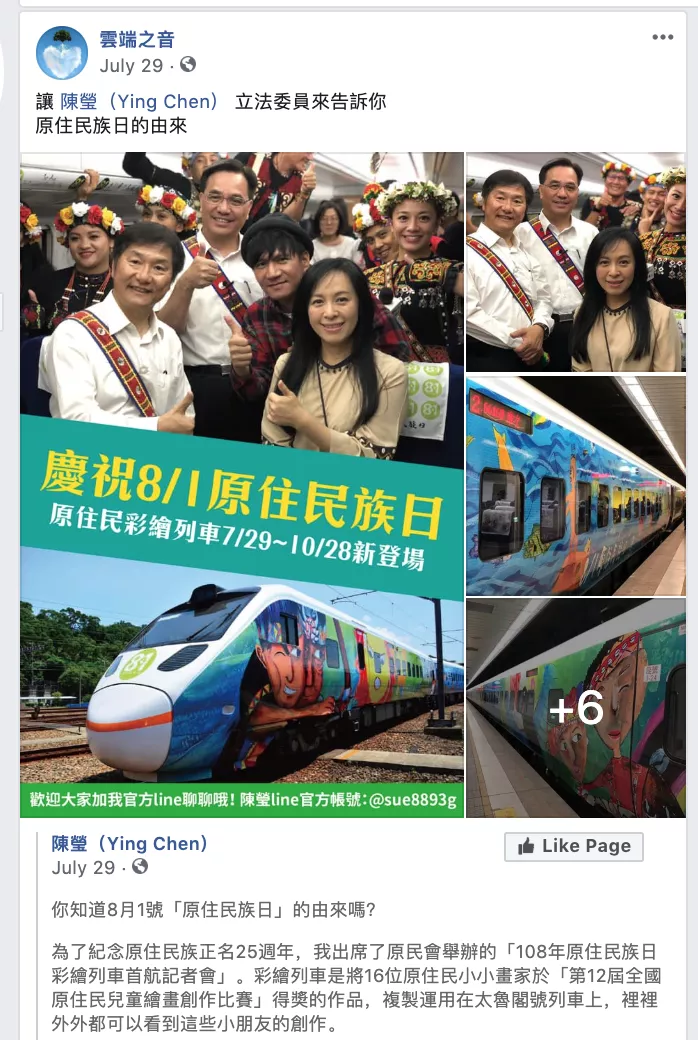This screenshot has height=1040, width=698.
Task: Open the blue painted train platform photo
Action: [575, 486]
